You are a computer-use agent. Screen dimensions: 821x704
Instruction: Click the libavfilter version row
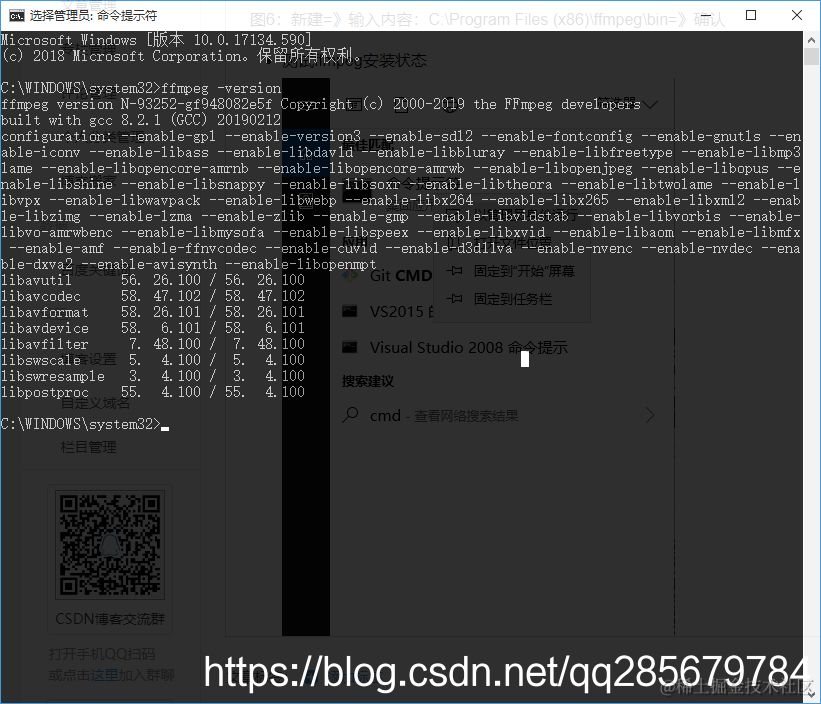point(153,344)
